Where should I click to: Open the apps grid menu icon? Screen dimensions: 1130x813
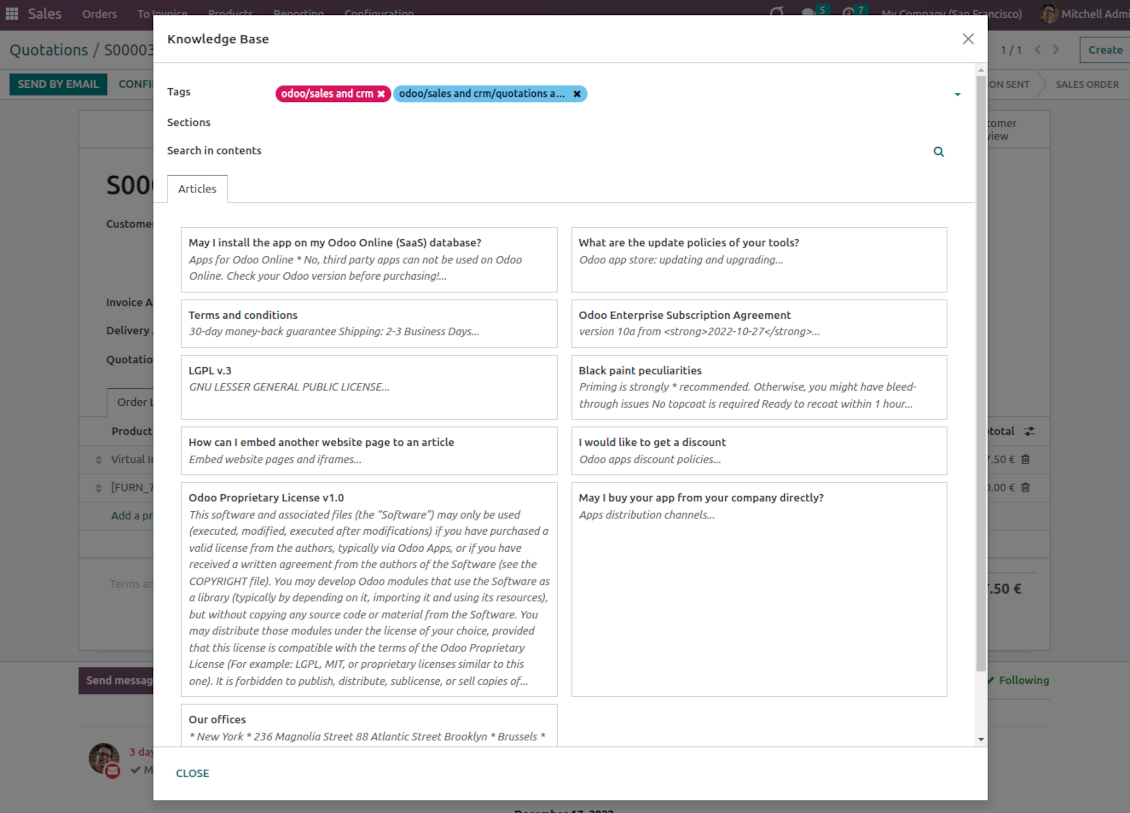pos(12,14)
